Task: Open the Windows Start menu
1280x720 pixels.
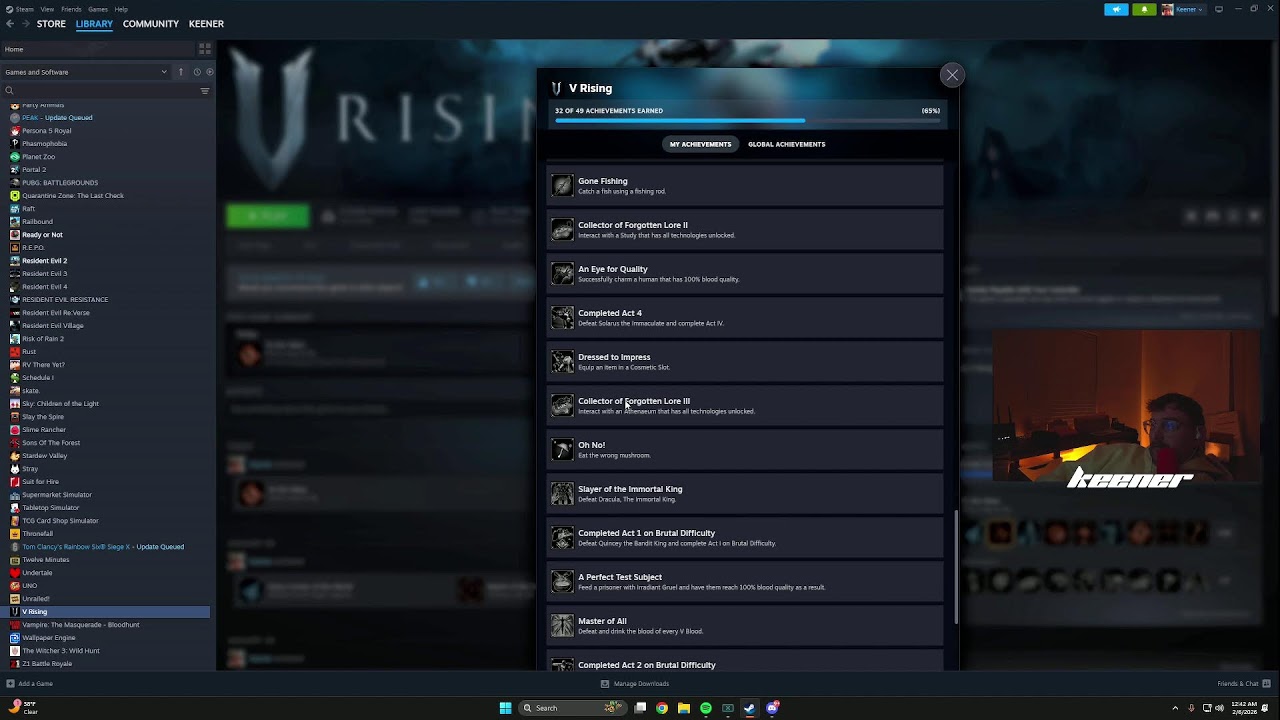Action: click(506, 708)
